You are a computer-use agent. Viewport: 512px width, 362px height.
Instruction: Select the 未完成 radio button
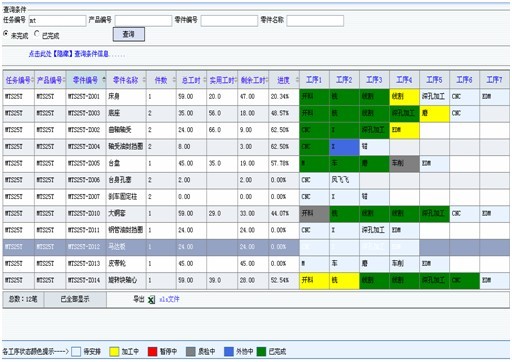(x=6, y=34)
